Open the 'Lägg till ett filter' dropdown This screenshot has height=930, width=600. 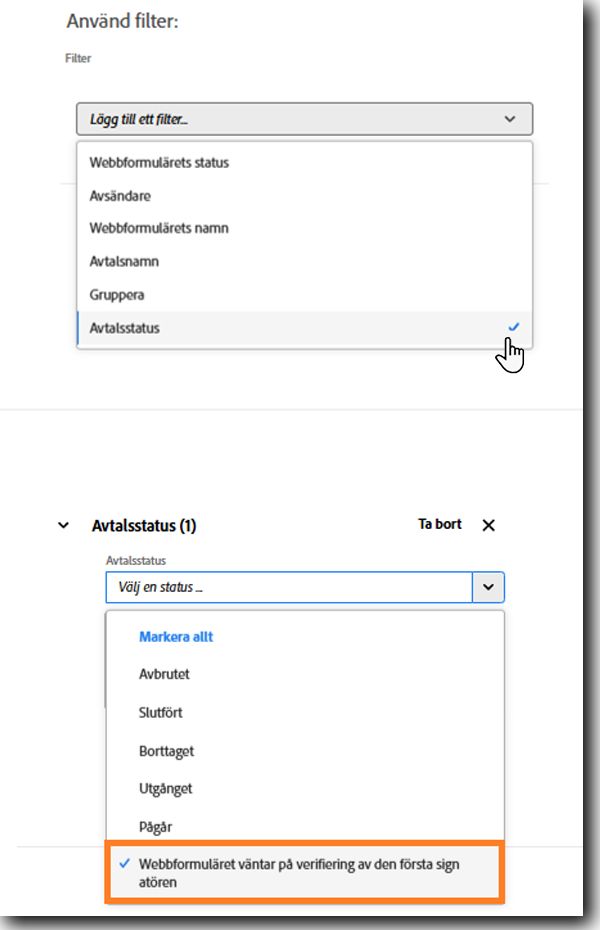coord(304,119)
